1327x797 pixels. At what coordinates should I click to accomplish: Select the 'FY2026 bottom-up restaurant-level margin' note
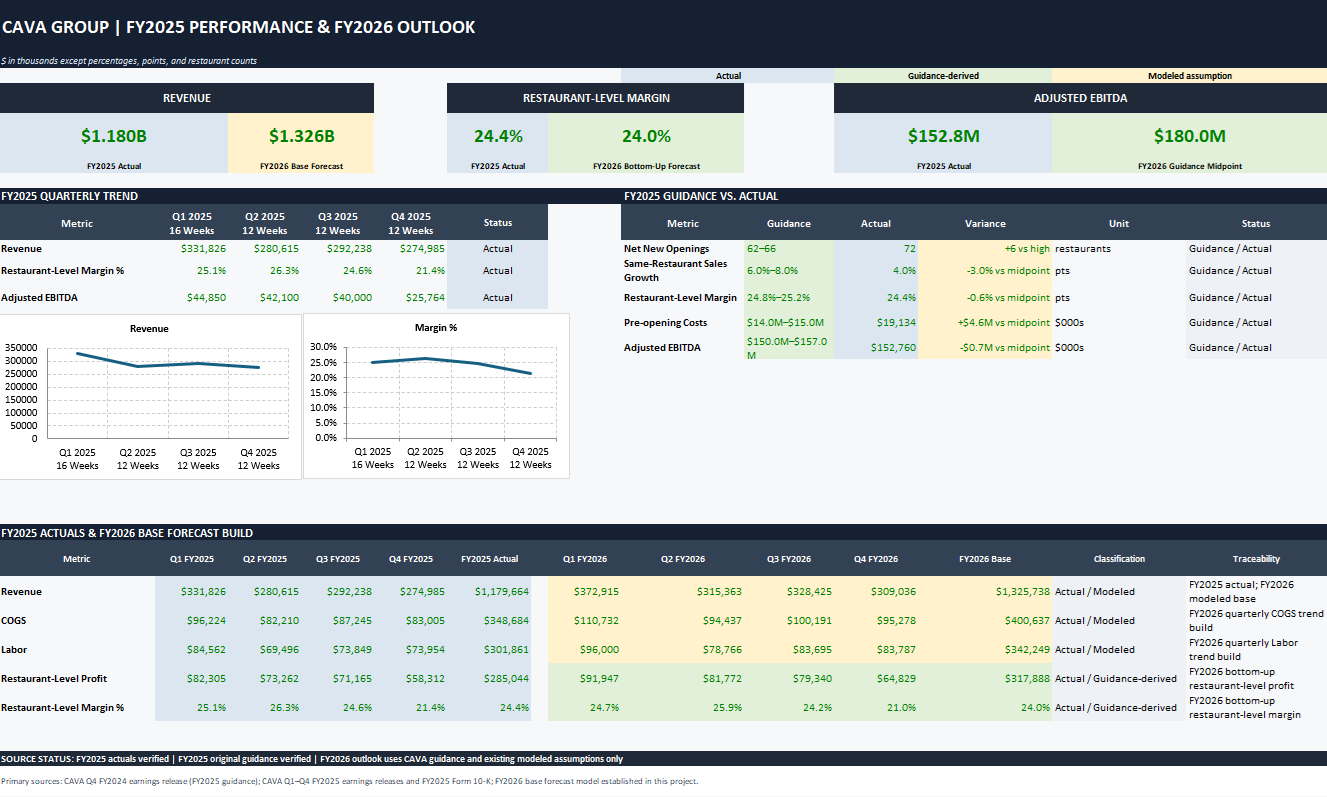[1256, 707]
